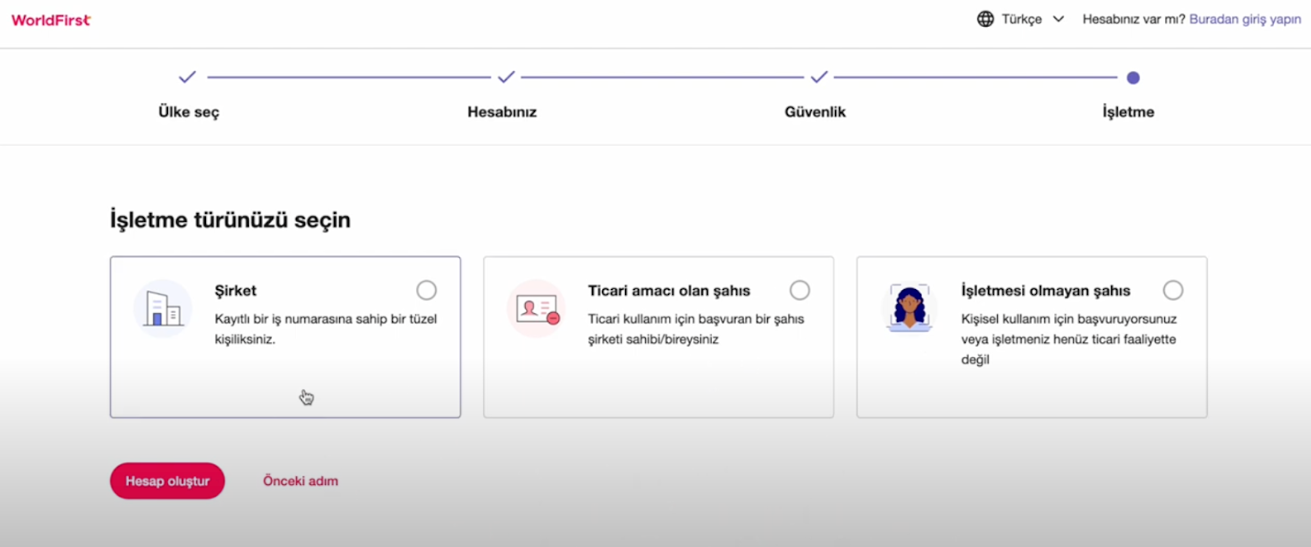Click the globe language icon

pos(985,19)
